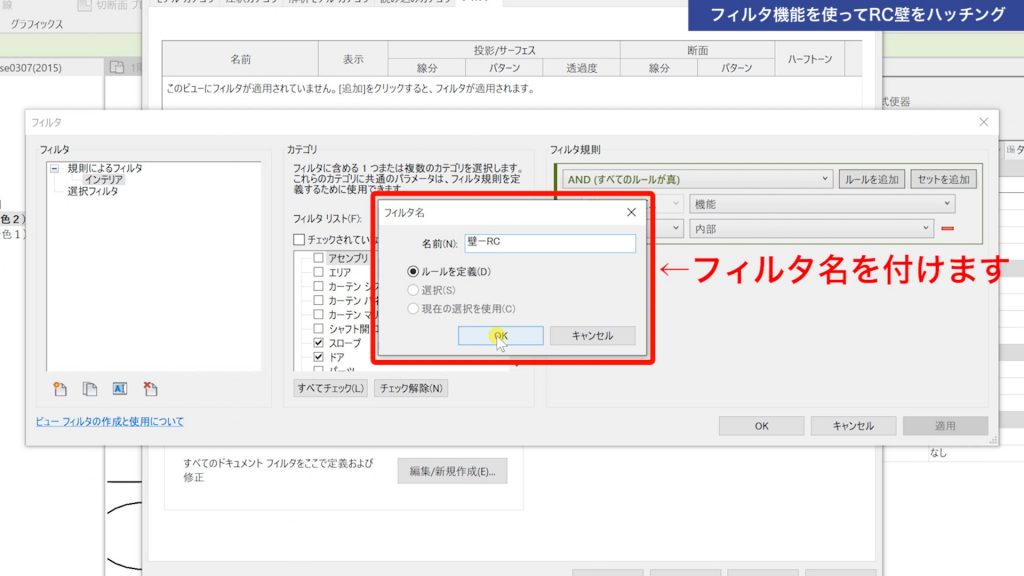Duplicate the selected filter using the copy icon
The image size is (1024, 576).
tap(90, 388)
